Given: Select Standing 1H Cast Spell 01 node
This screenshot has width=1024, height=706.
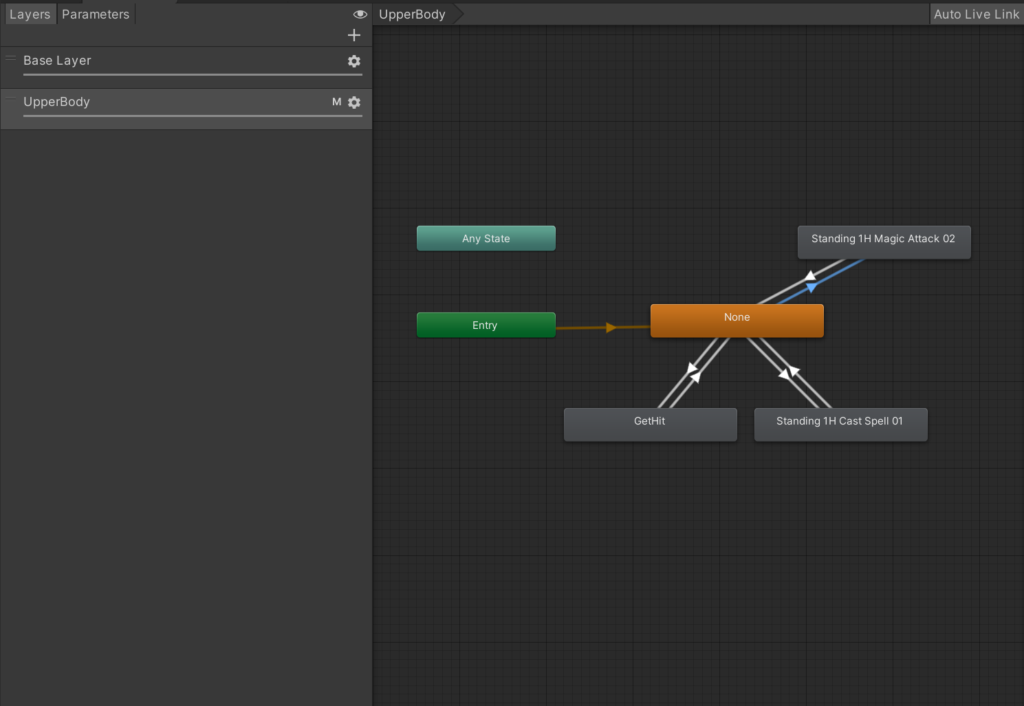Looking at the screenshot, I should pyautogui.click(x=840, y=424).
